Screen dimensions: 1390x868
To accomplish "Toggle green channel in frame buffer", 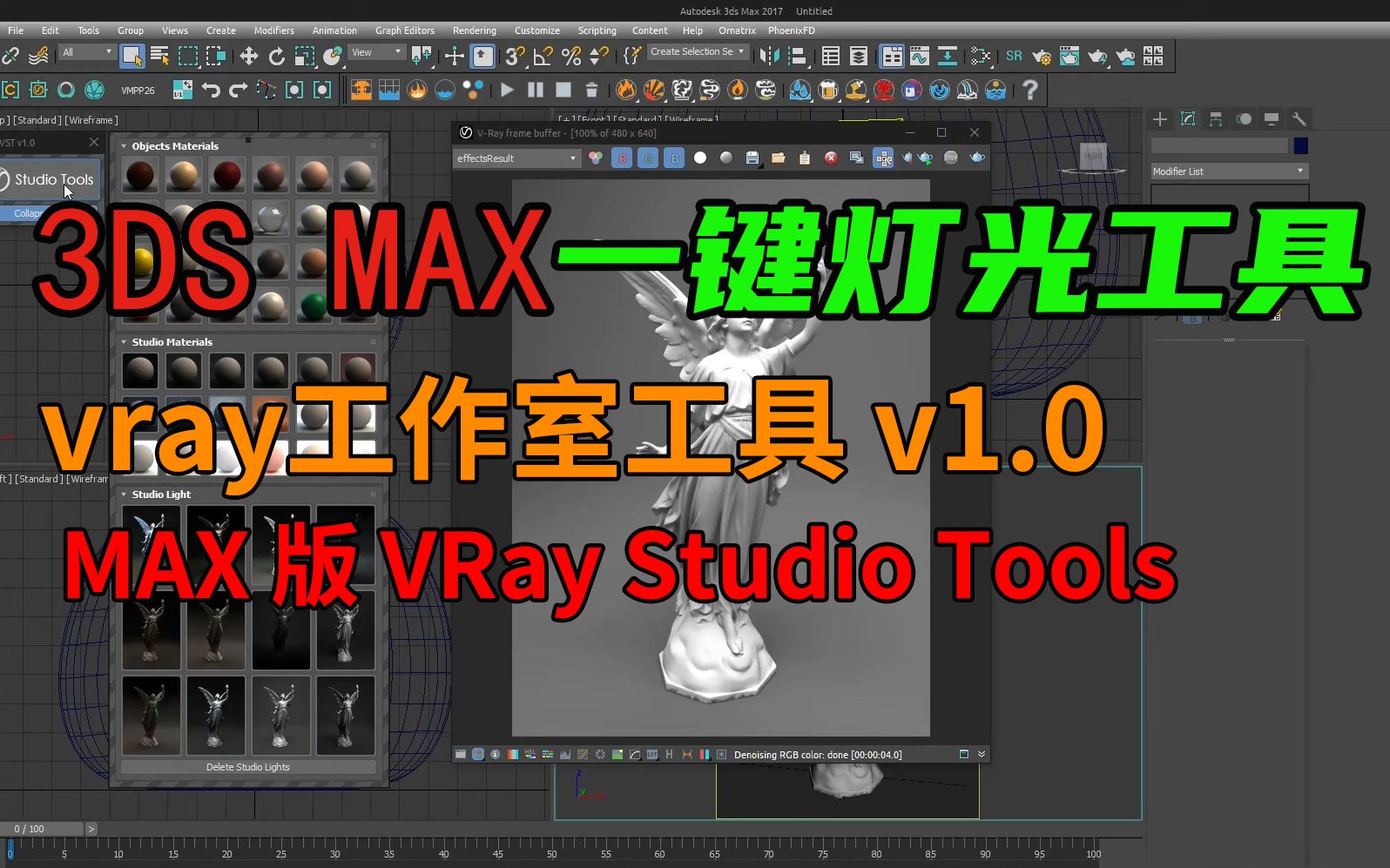I will click(648, 158).
